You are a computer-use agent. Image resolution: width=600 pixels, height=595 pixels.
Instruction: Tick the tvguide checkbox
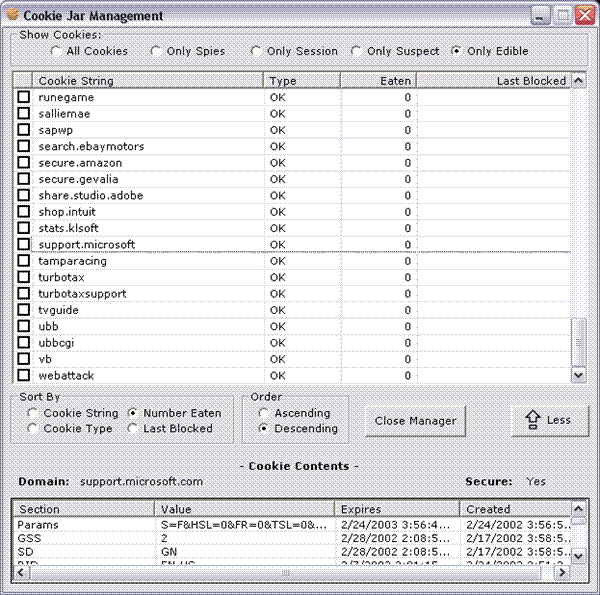[x=24, y=310]
